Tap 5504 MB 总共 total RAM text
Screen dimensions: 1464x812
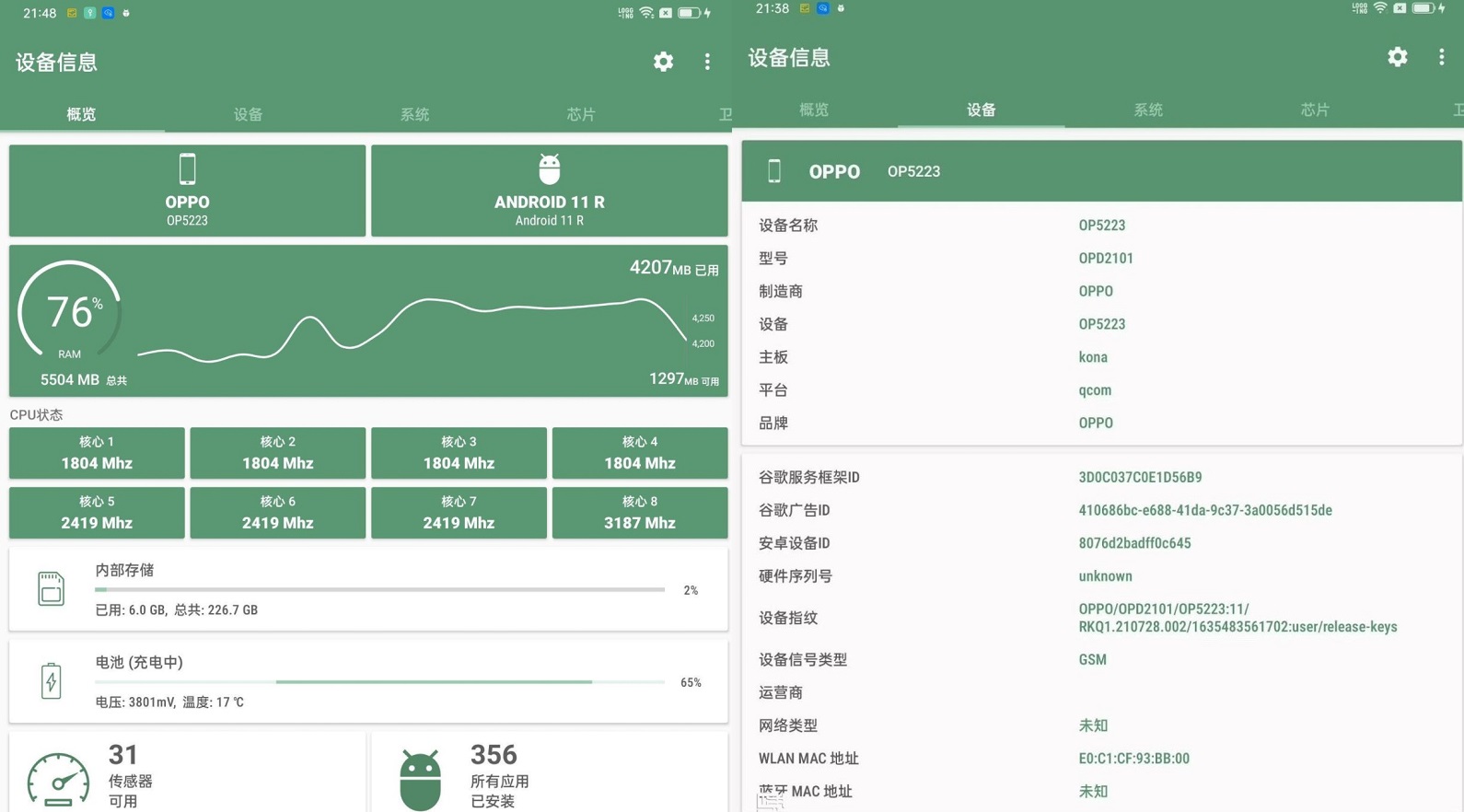[x=84, y=379]
